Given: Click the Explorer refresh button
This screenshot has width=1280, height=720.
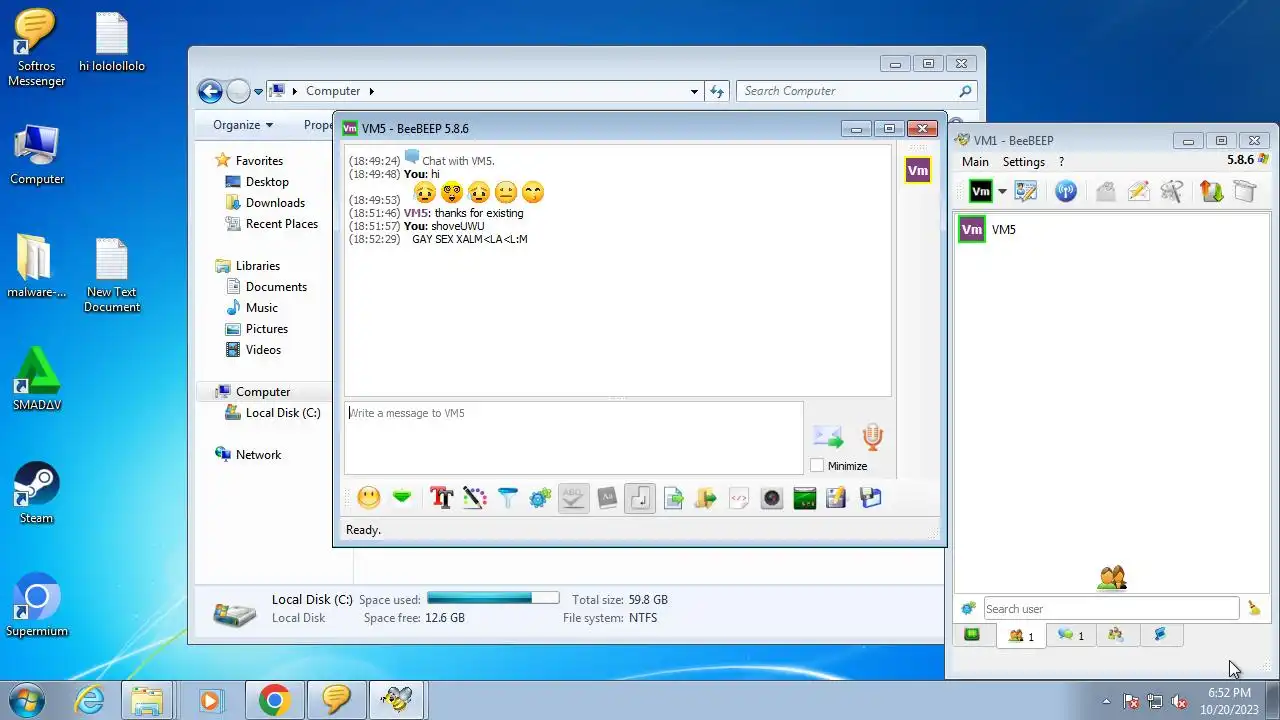Looking at the screenshot, I should click(716, 91).
